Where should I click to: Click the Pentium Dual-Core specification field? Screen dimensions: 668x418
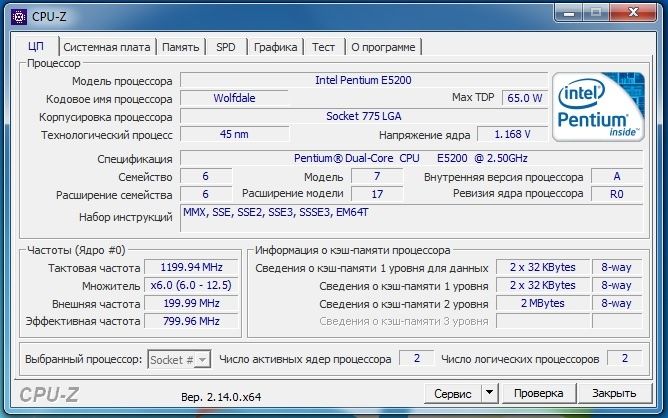(x=411, y=158)
